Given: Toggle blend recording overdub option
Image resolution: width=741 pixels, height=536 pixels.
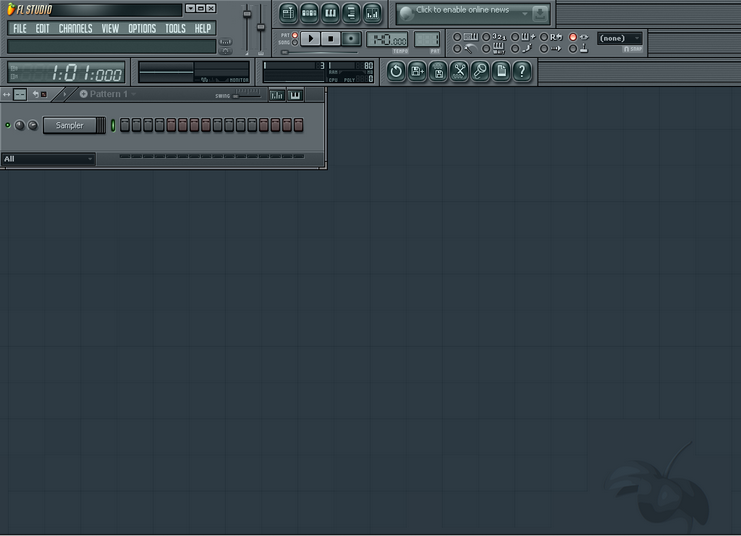Looking at the screenshot, I should point(515,37).
